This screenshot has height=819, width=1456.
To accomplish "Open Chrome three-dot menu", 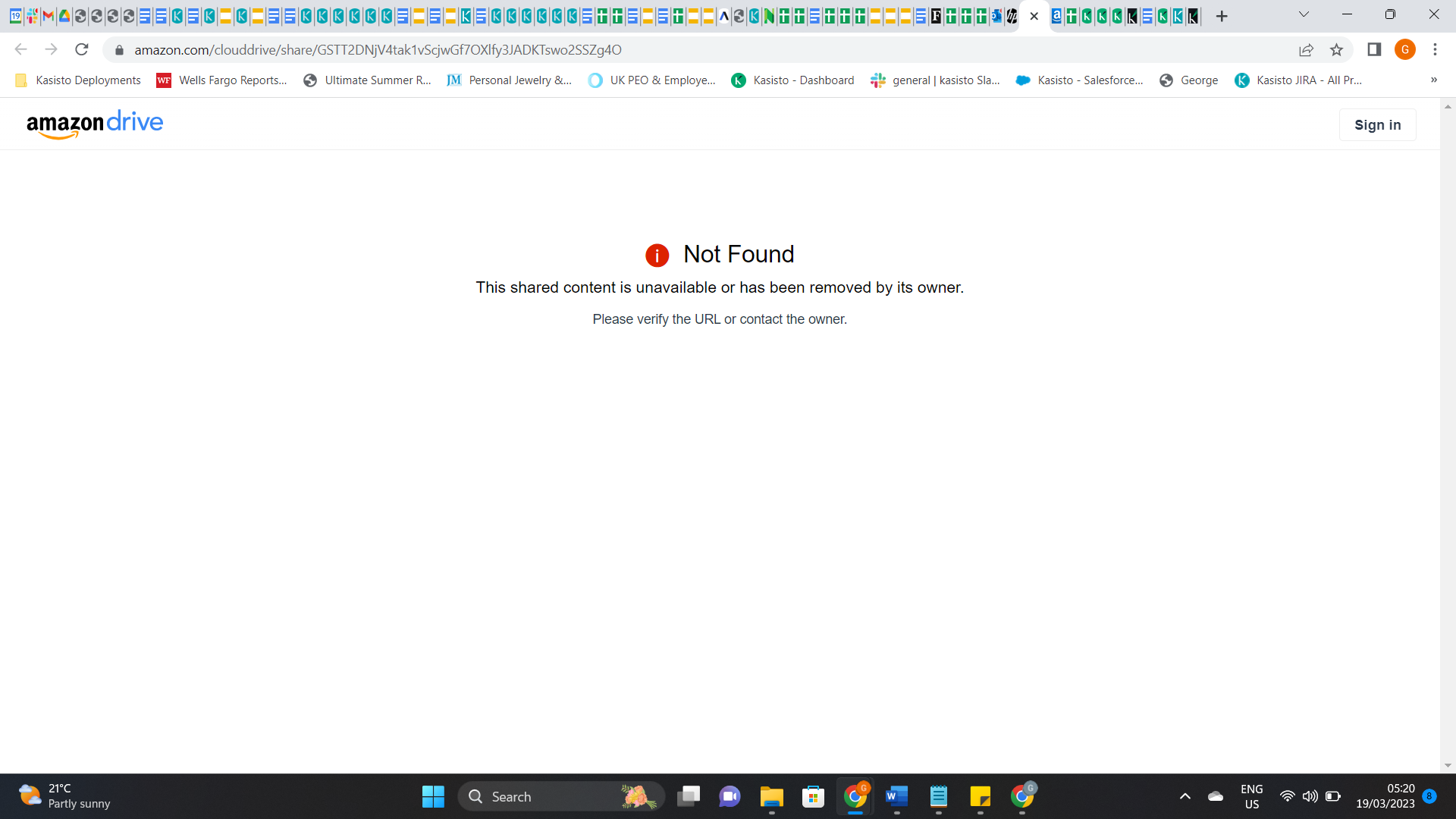I will point(1435,50).
